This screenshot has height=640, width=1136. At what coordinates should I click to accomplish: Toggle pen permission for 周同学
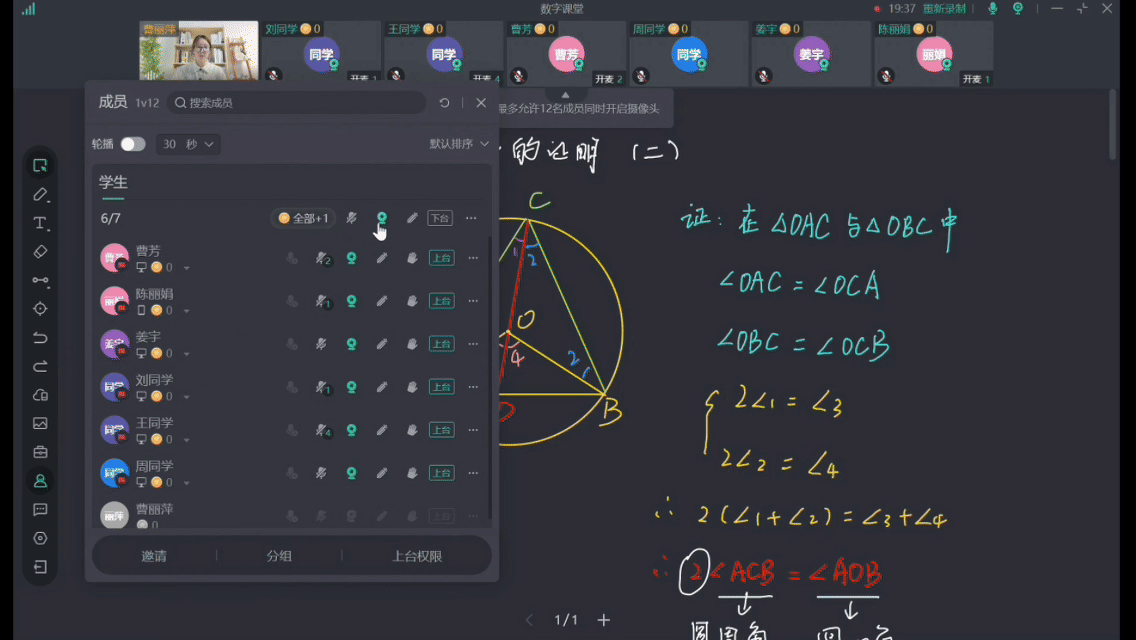click(382, 473)
